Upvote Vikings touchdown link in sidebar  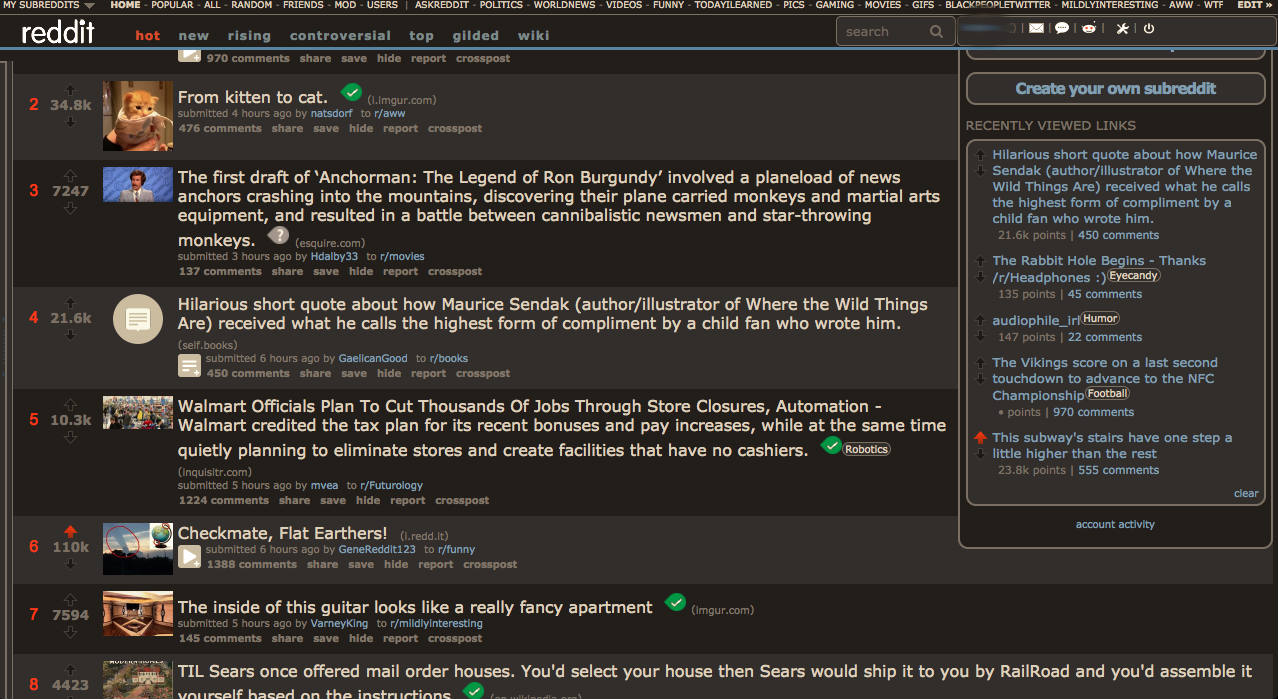(x=980, y=363)
